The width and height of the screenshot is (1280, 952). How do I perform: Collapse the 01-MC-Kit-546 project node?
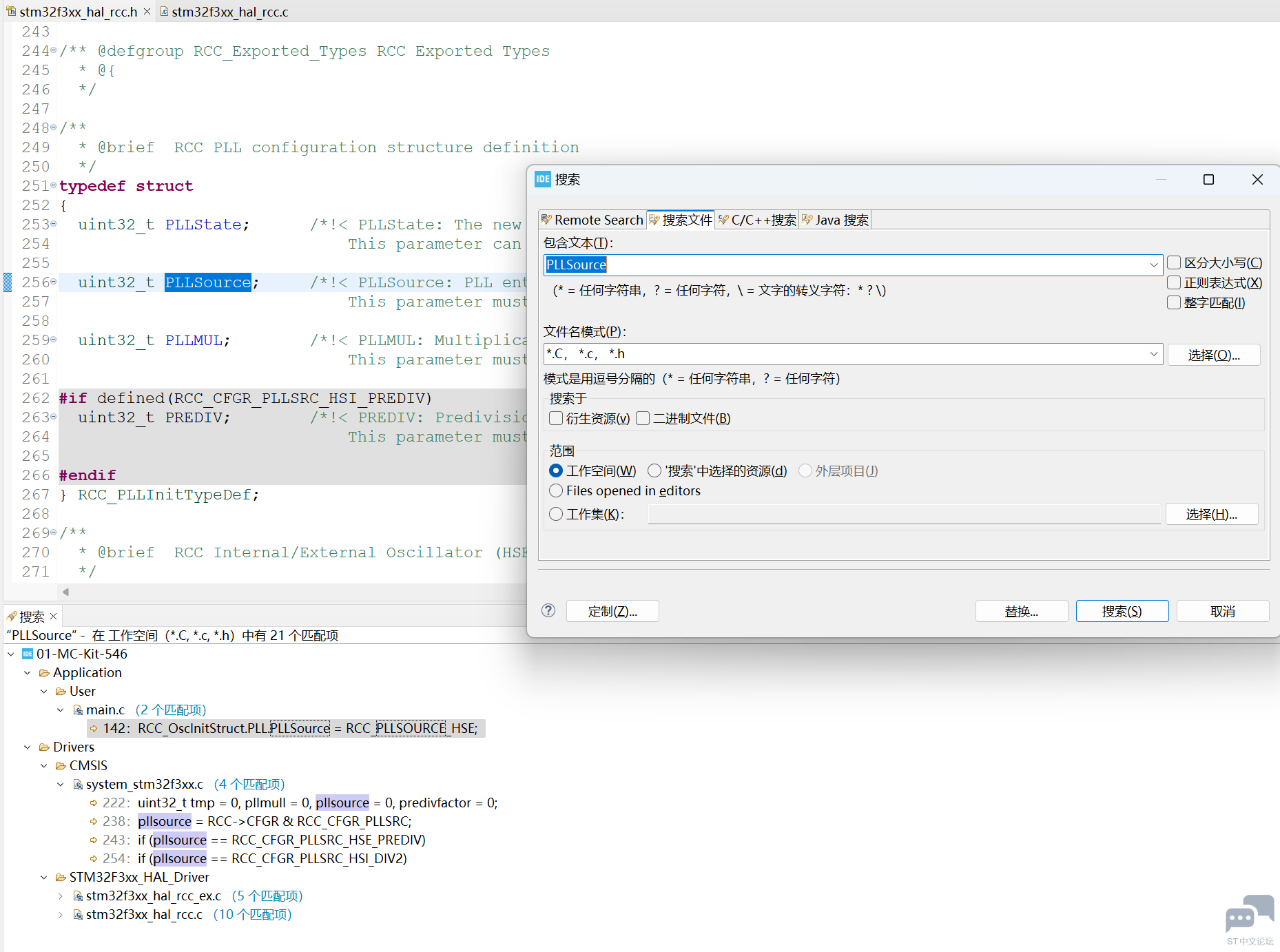[x=11, y=654]
